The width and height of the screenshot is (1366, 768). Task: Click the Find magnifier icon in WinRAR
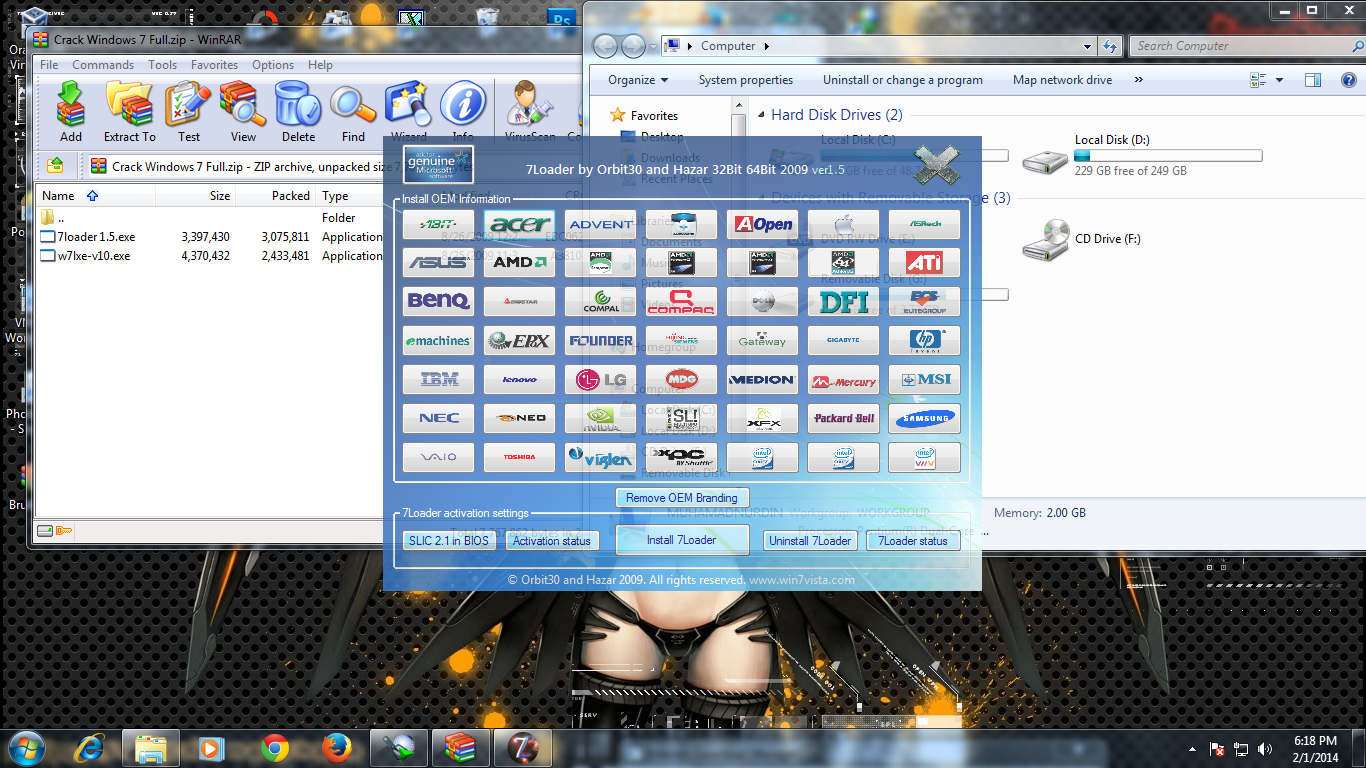(x=353, y=112)
